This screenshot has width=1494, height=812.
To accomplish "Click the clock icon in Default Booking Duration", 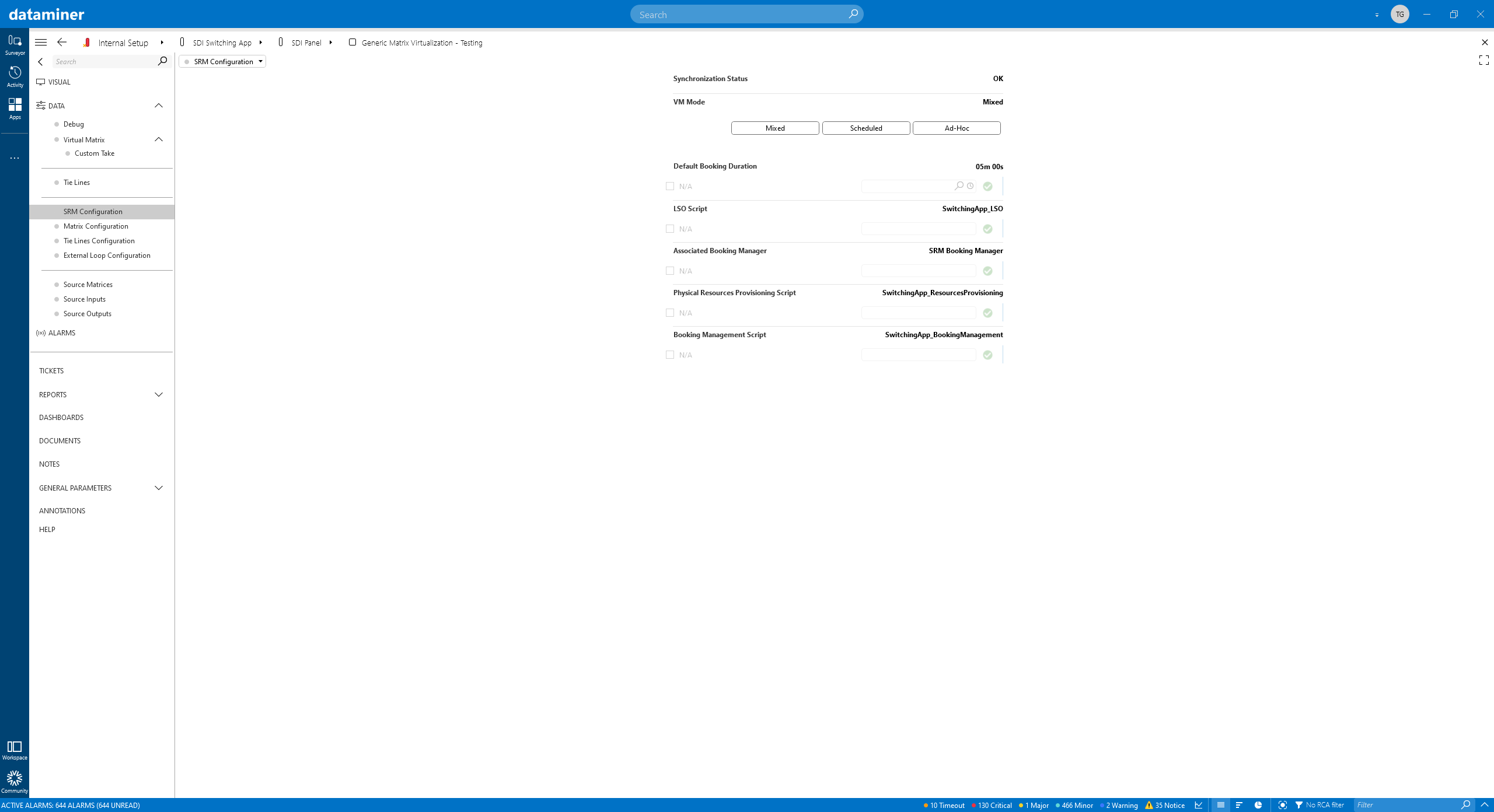I will pyautogui.click(x=970, y=186).
